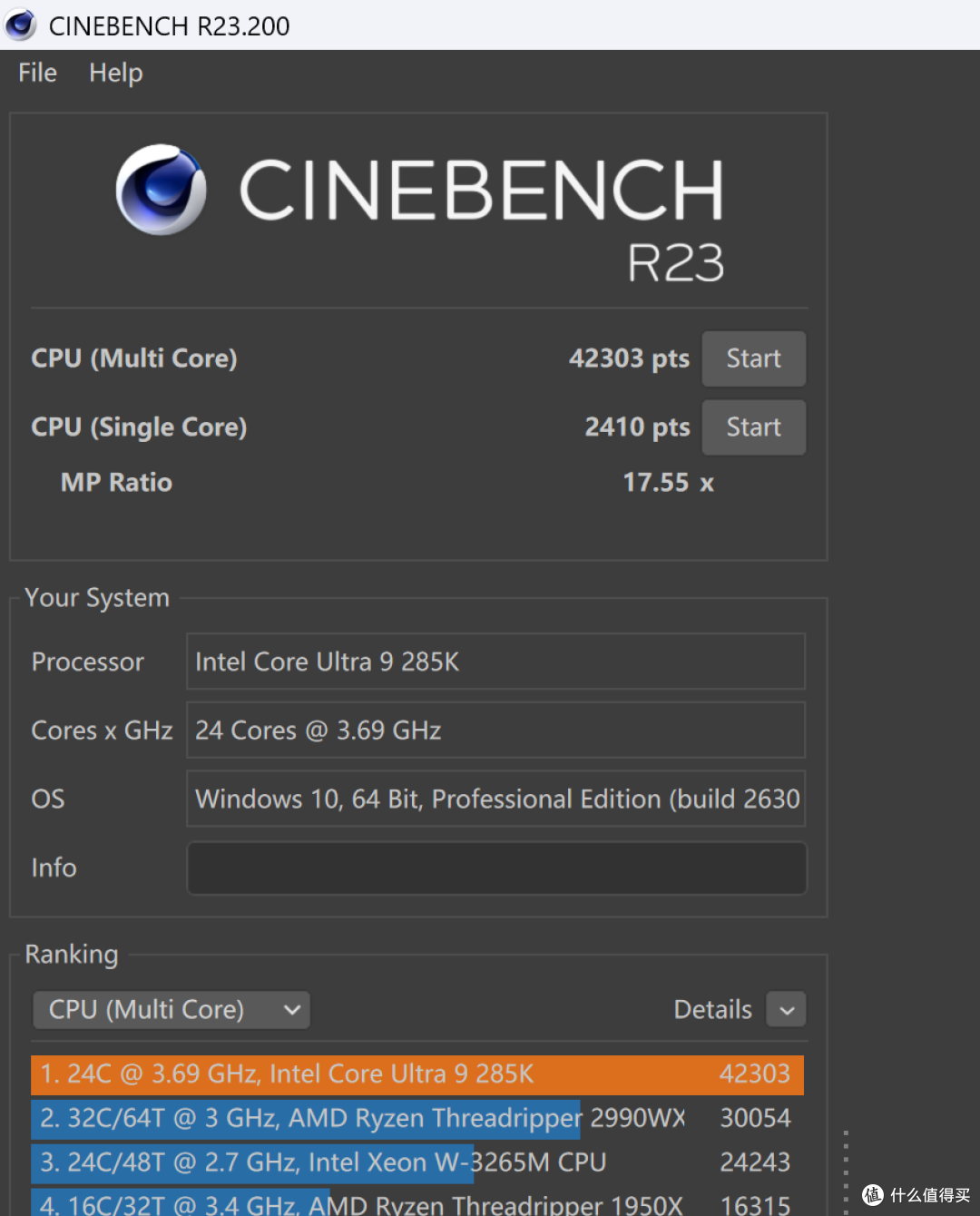980x1216 pixels.
Task: Select ranking row 2 Threadripper 2990WX
Action: point(417,1118)
